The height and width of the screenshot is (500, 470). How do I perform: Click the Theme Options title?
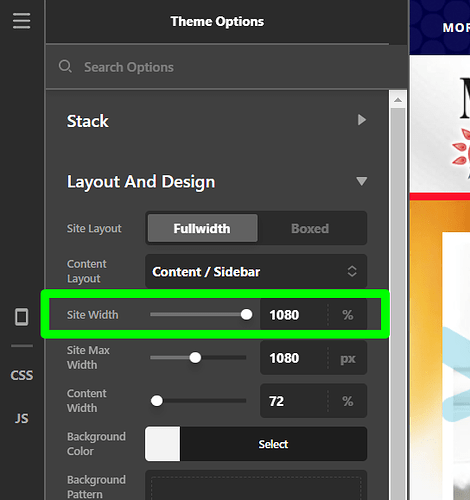coord(217,21)
